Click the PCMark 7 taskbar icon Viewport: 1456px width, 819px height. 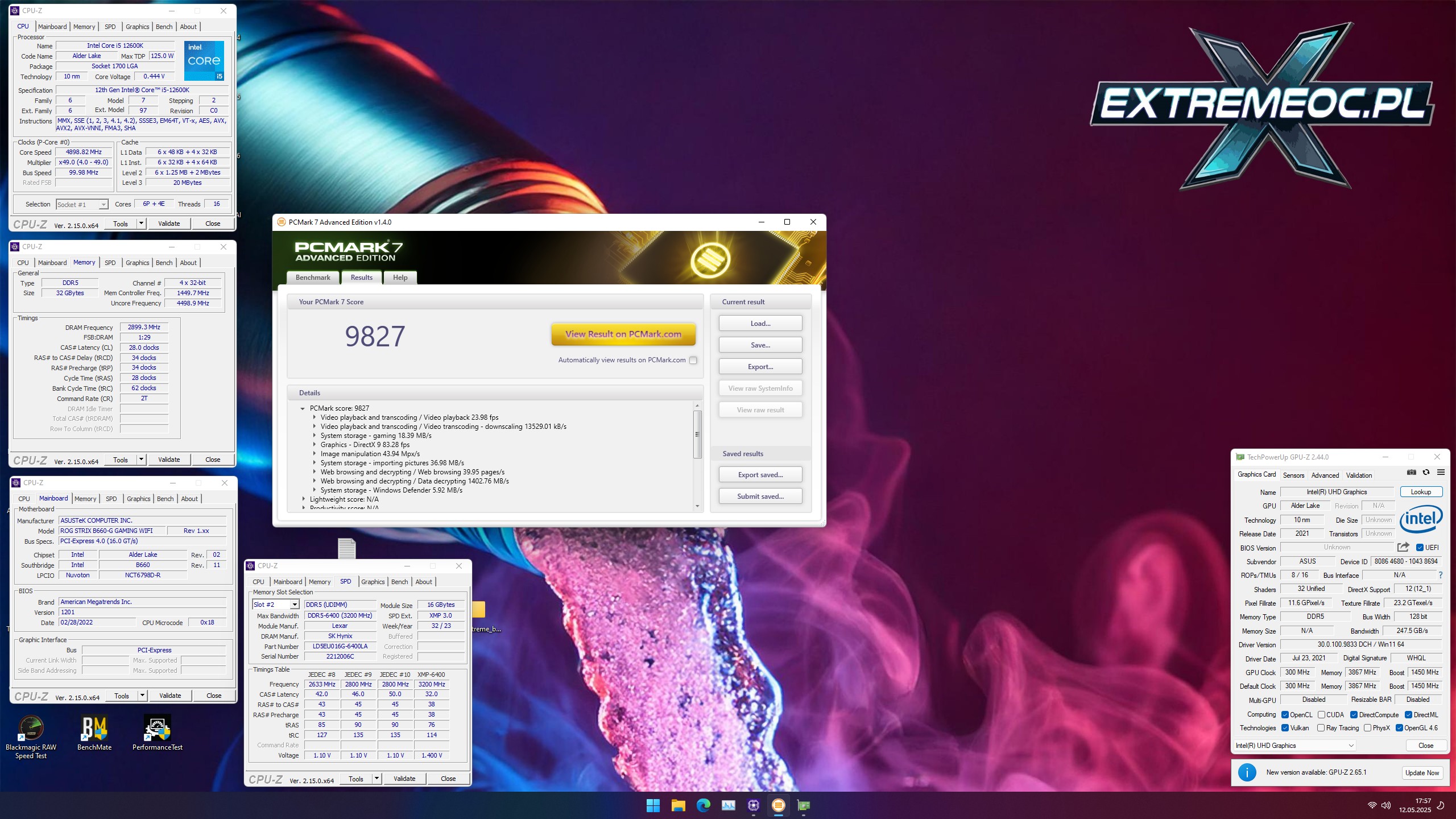pyautogui.click(x=779, y=805)
